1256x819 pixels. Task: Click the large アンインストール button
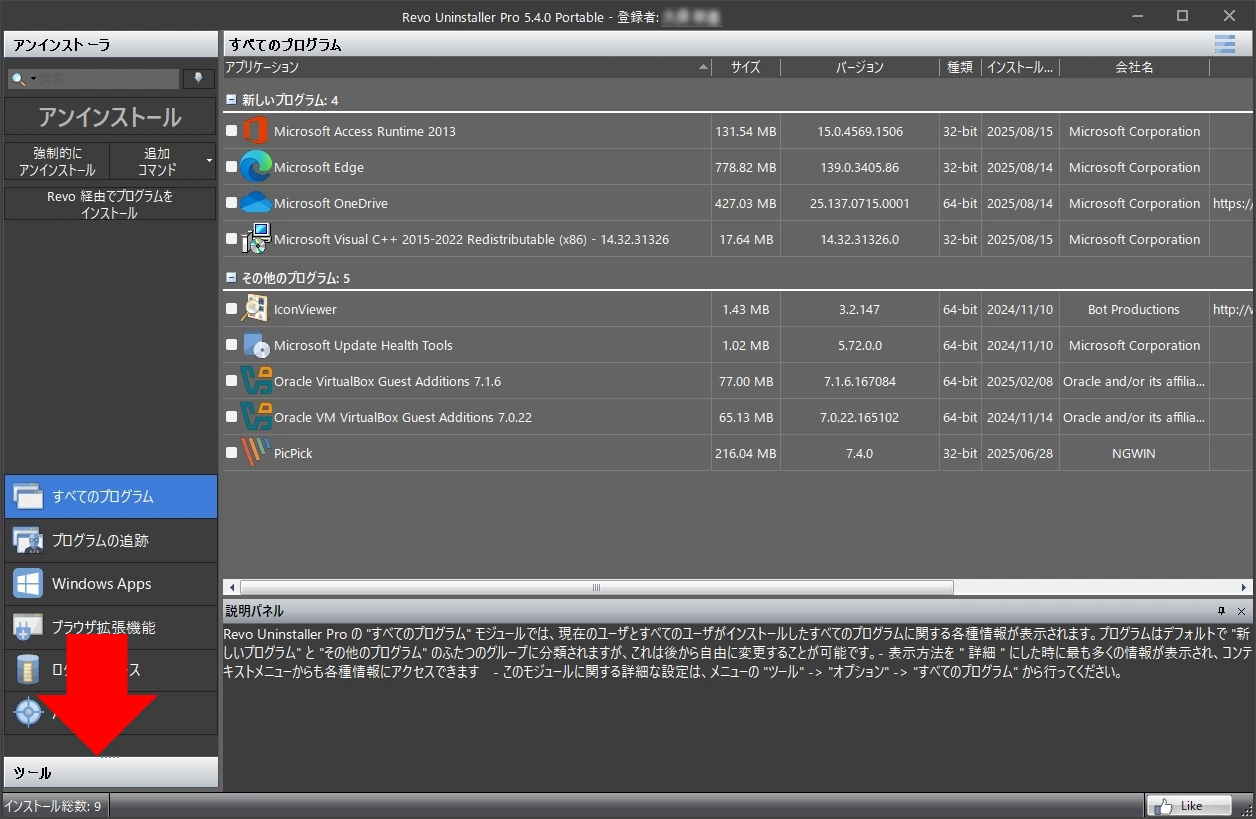click(110, 117)
